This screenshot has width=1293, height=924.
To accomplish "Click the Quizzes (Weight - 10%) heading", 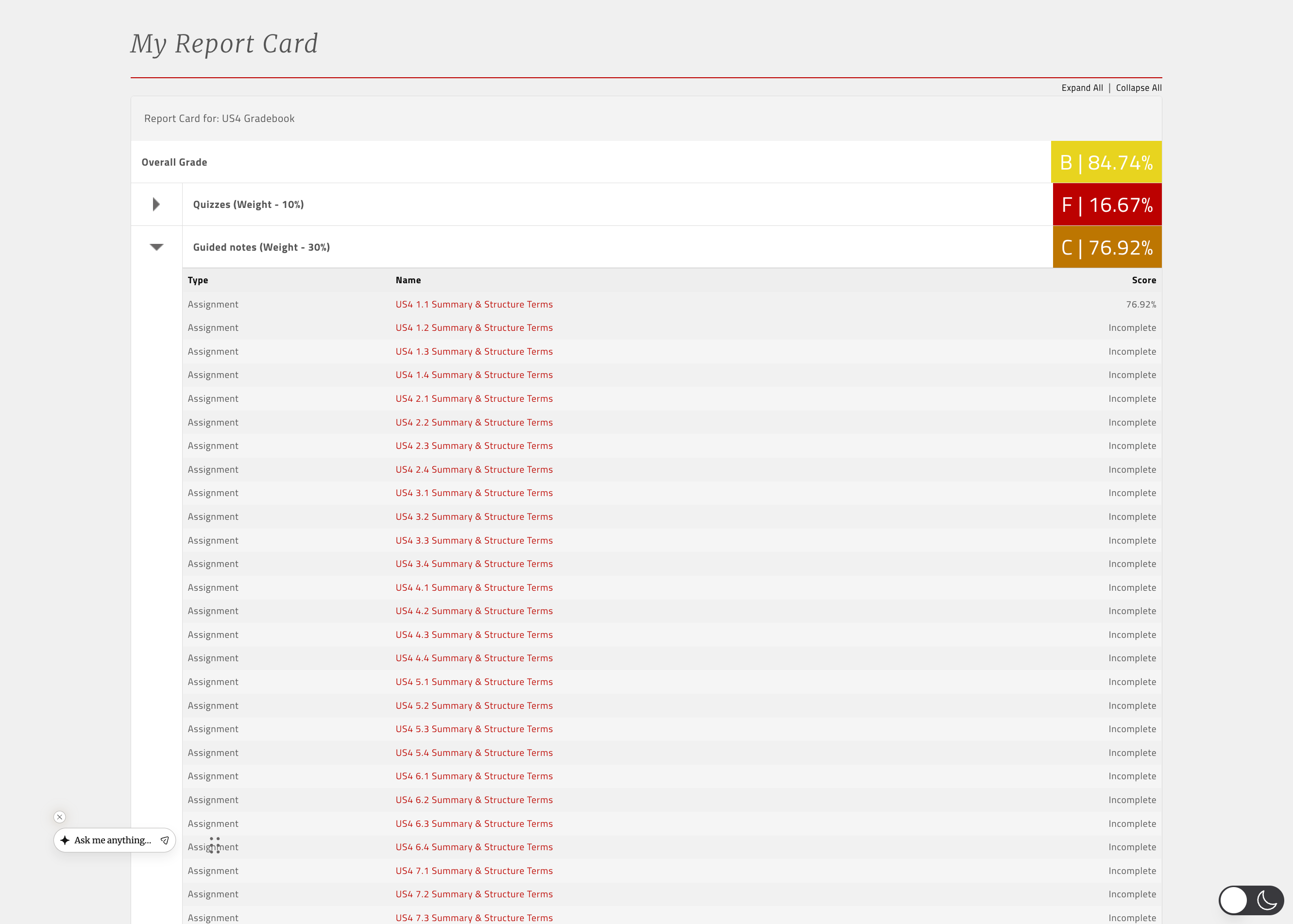I will coord(249,204).
